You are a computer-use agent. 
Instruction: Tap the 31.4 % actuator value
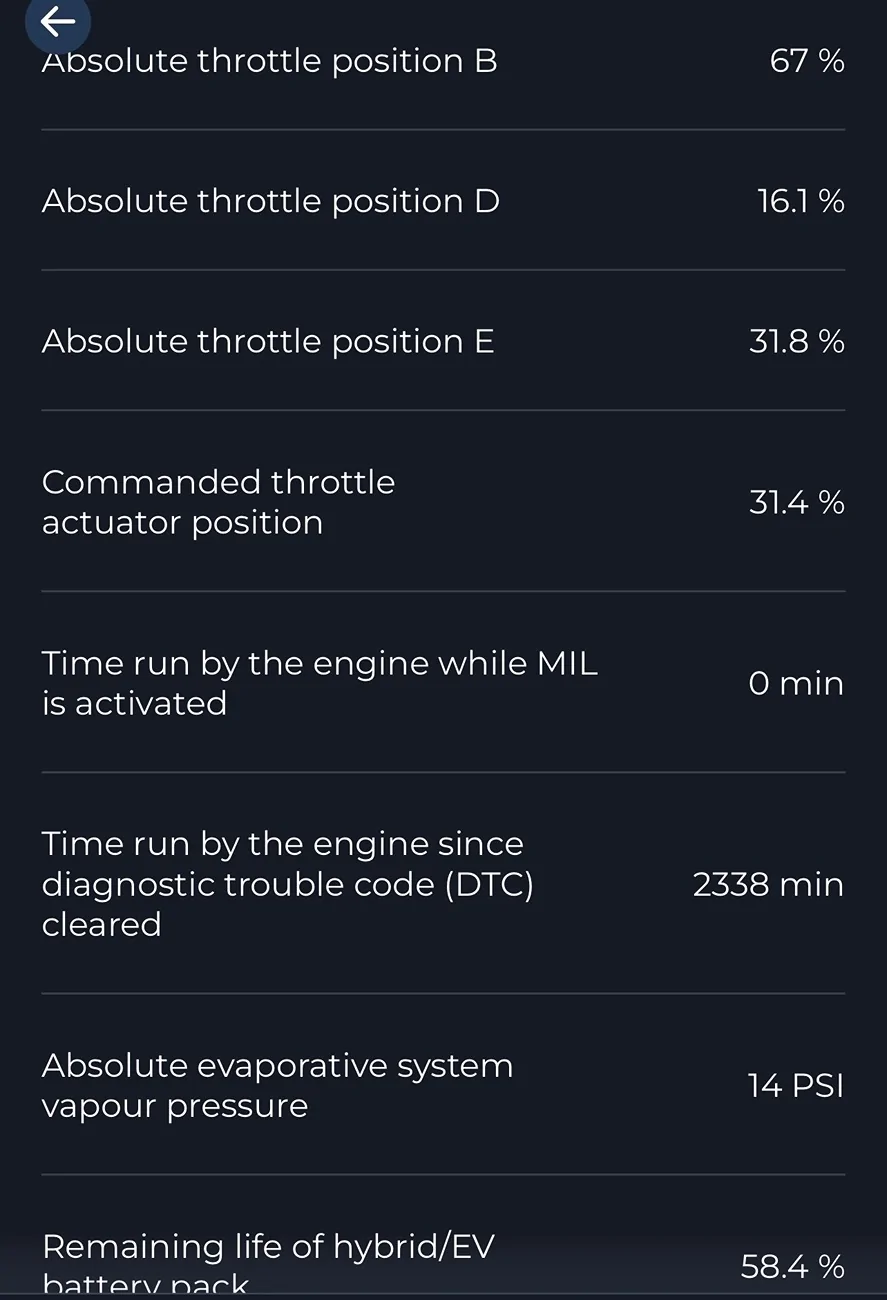pyautogui.click(x=796, y=502)
